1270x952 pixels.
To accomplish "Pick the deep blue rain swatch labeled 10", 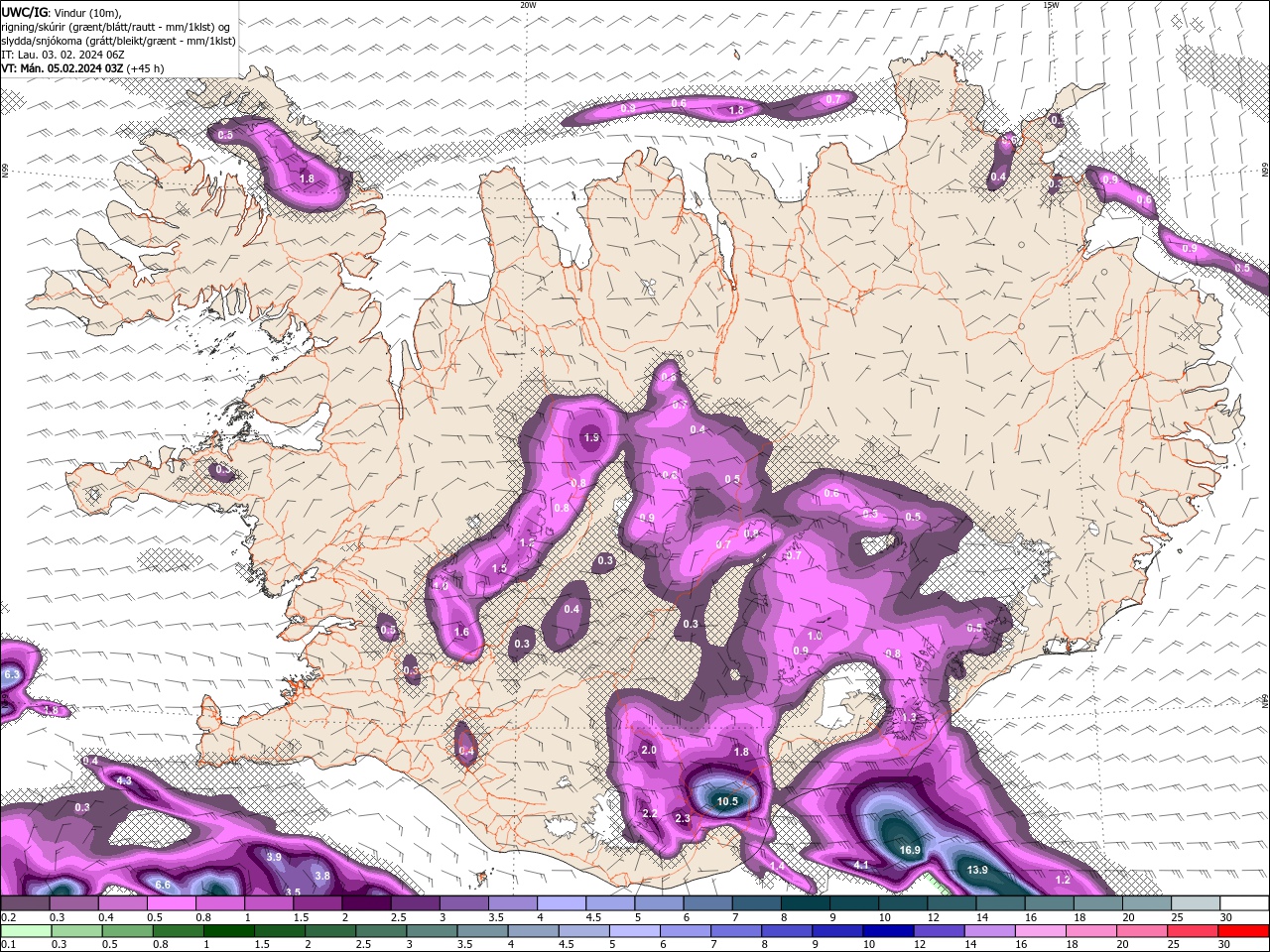I will coord(888,931).
